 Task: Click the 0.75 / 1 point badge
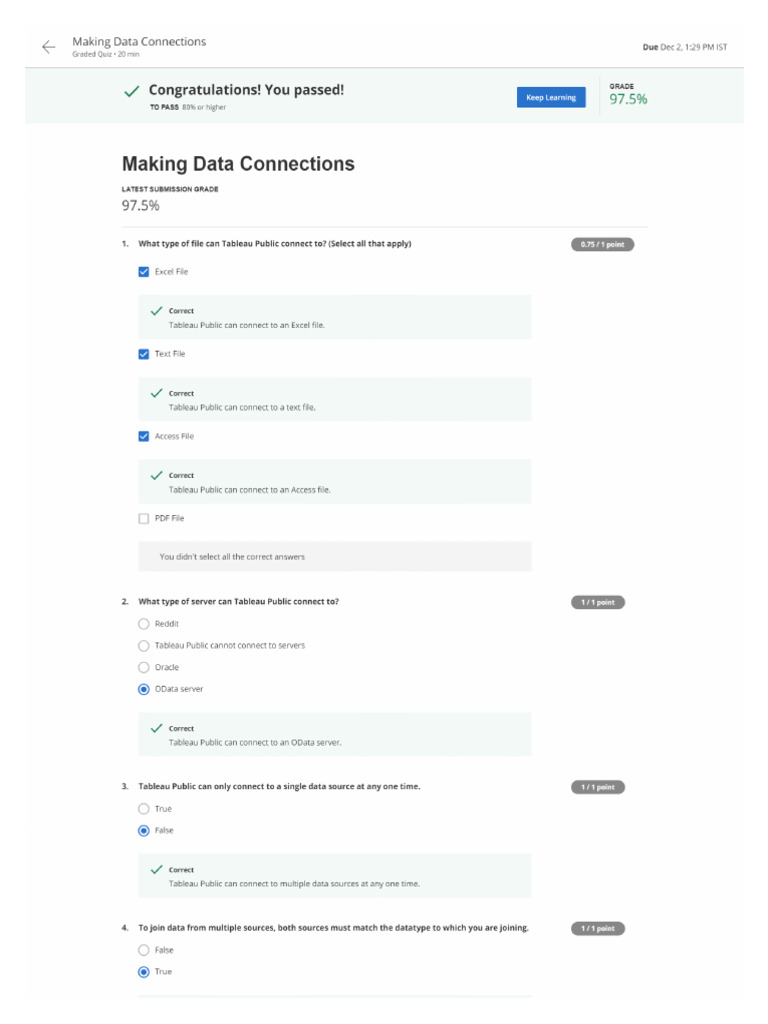pyautogui.click(x=602, y=244)
